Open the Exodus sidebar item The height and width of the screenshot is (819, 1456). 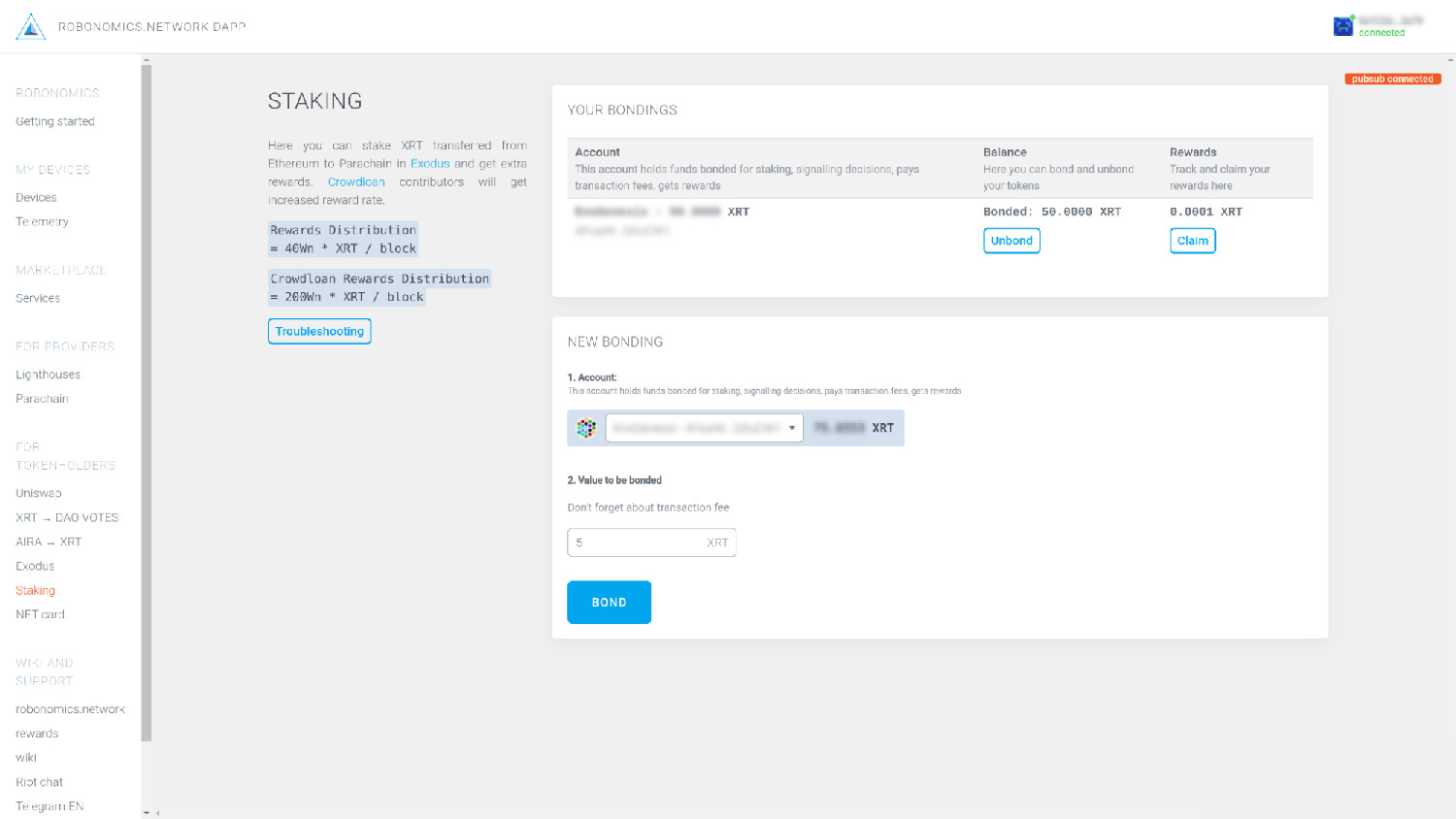click(36, 566)
